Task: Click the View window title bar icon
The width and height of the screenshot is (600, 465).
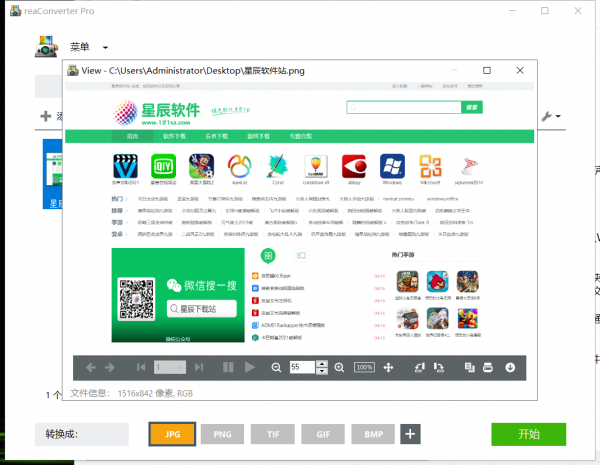Action: pos(73,70)
